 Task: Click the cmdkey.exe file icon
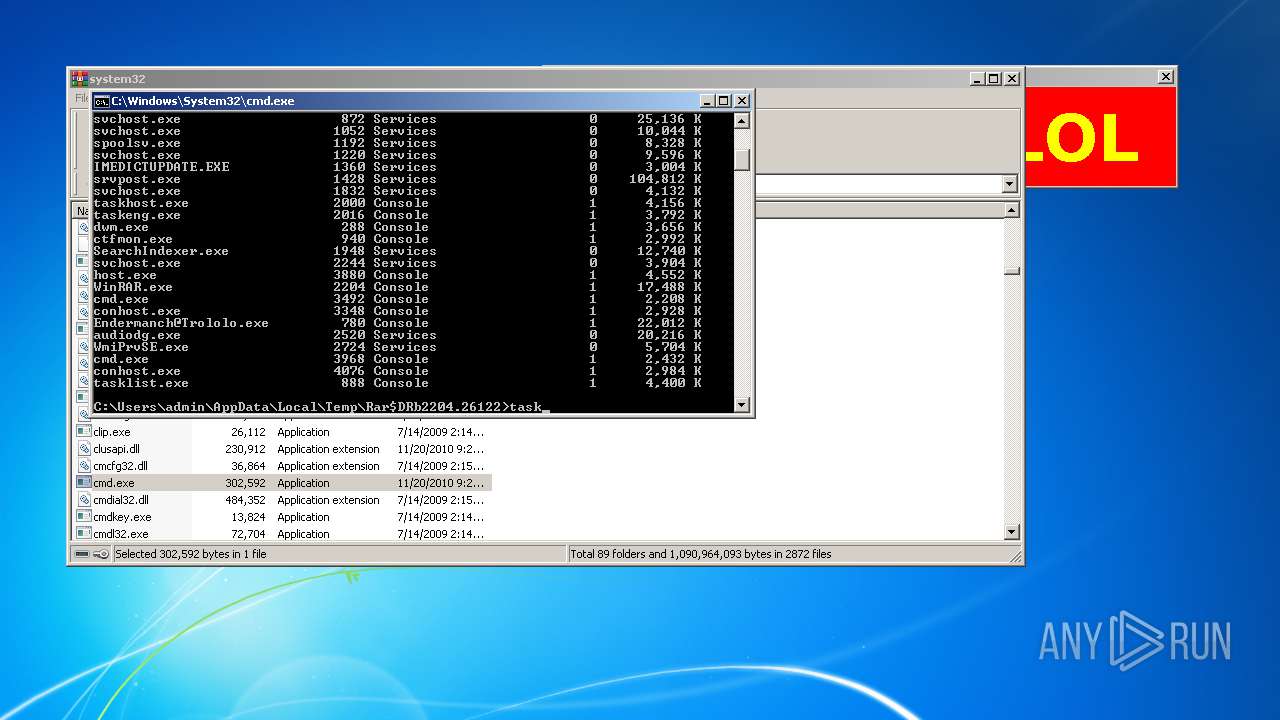click(x=84, y=517)
